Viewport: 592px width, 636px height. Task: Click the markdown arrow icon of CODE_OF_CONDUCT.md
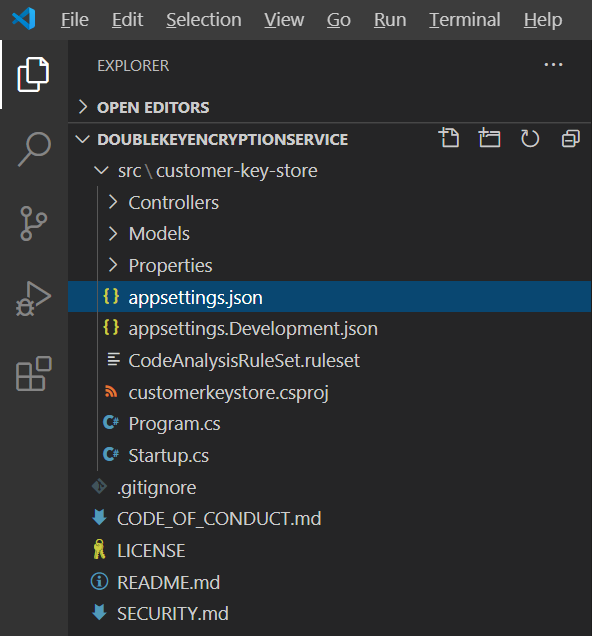(x=99, y=518)
